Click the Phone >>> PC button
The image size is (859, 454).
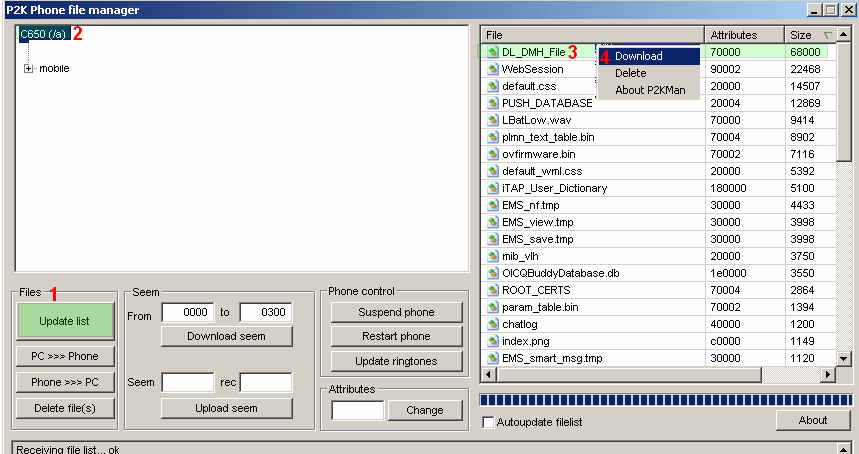[x=65, y=382]
